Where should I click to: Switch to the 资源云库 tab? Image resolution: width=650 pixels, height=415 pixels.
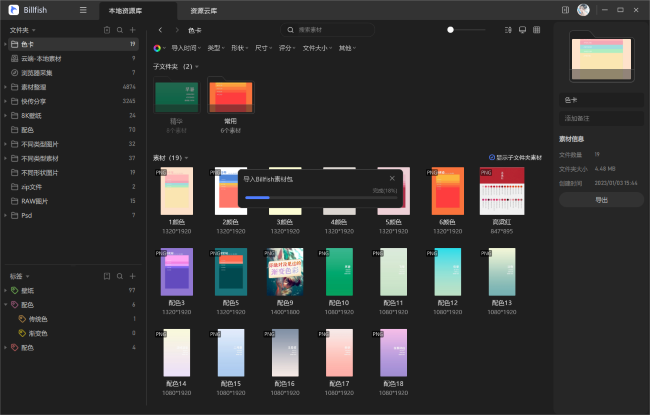205,11
